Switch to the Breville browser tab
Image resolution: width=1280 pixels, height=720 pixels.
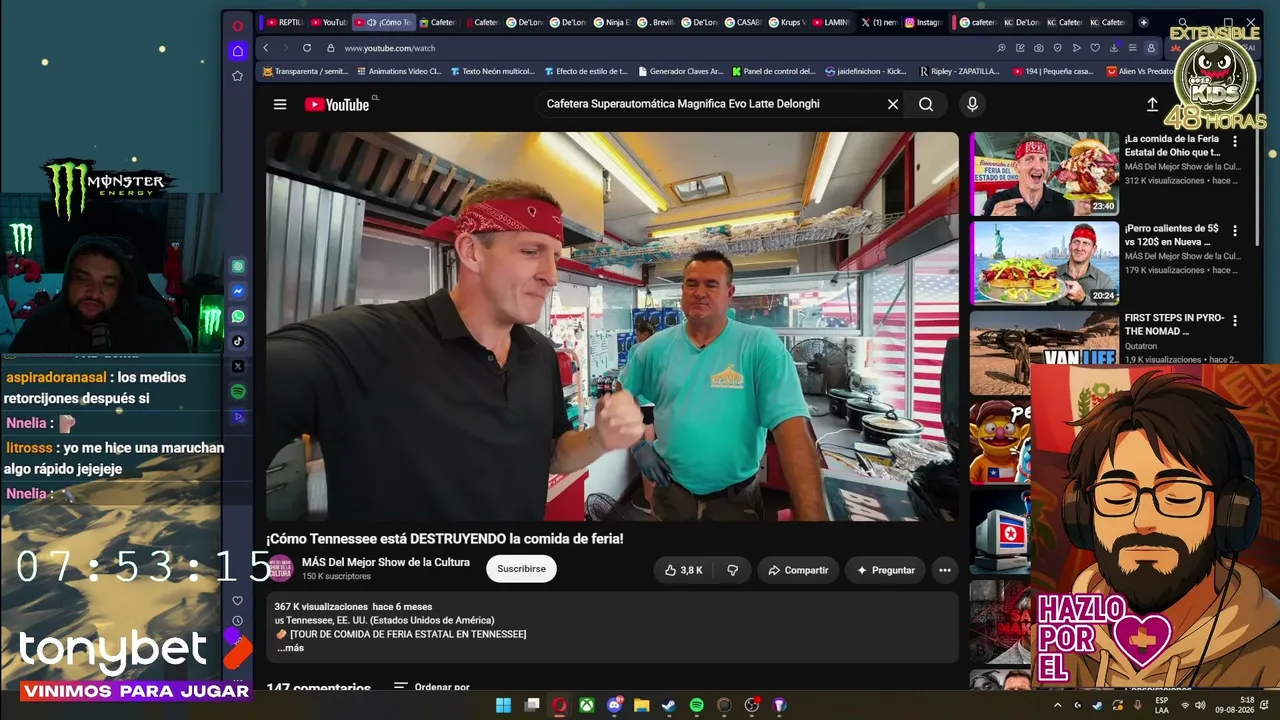tap(657, 22)
